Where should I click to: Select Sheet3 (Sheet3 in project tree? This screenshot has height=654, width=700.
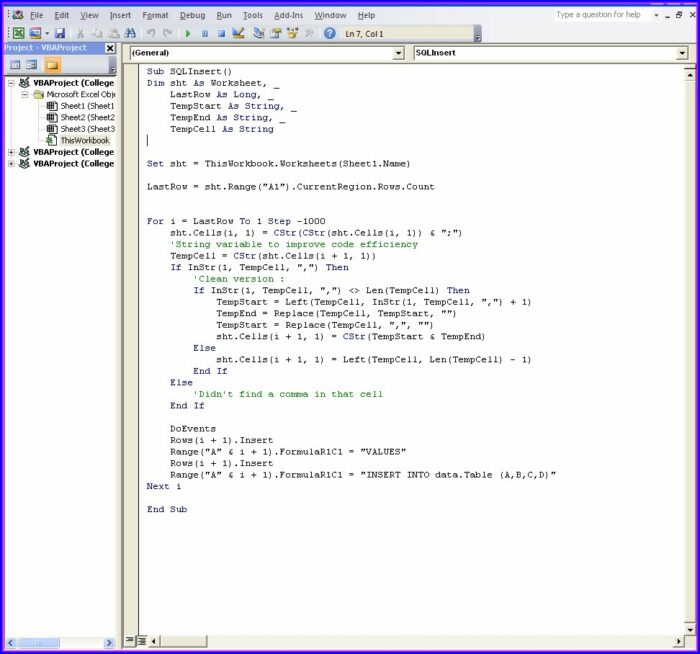pyautogui.click(x=80, y=129)
